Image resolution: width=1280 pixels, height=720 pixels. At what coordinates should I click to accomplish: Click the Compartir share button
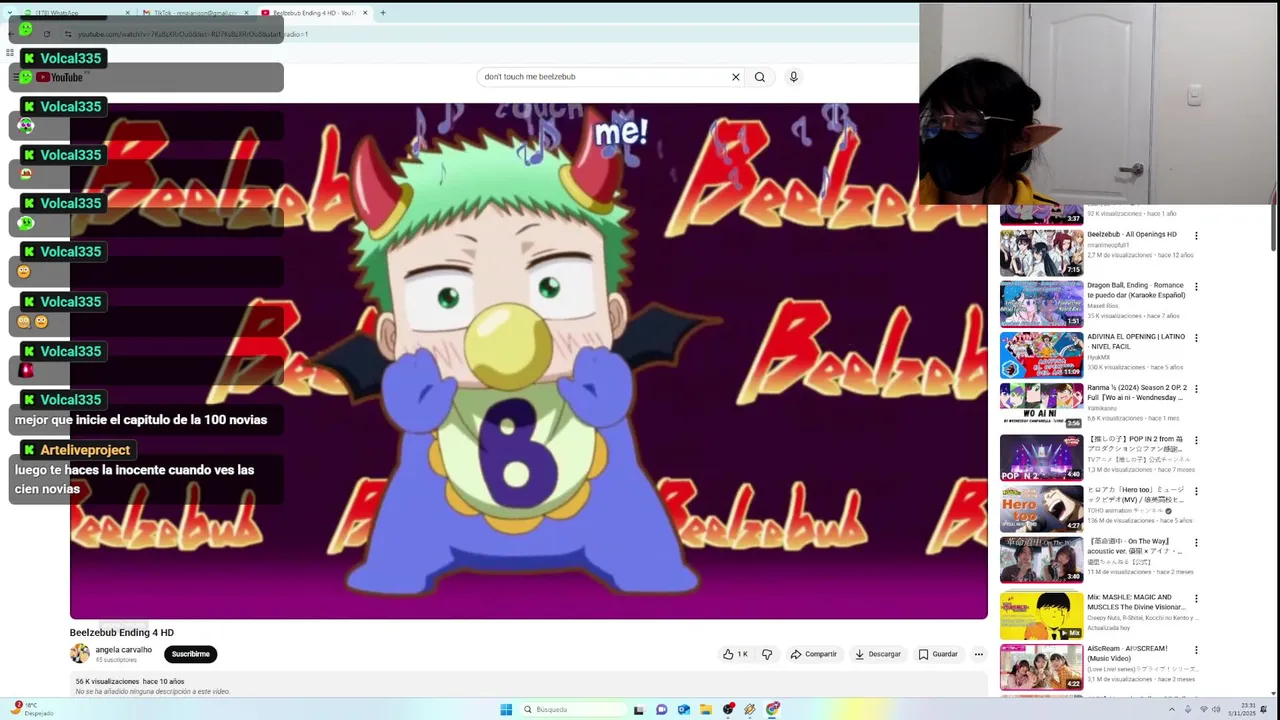click(813, 654)
